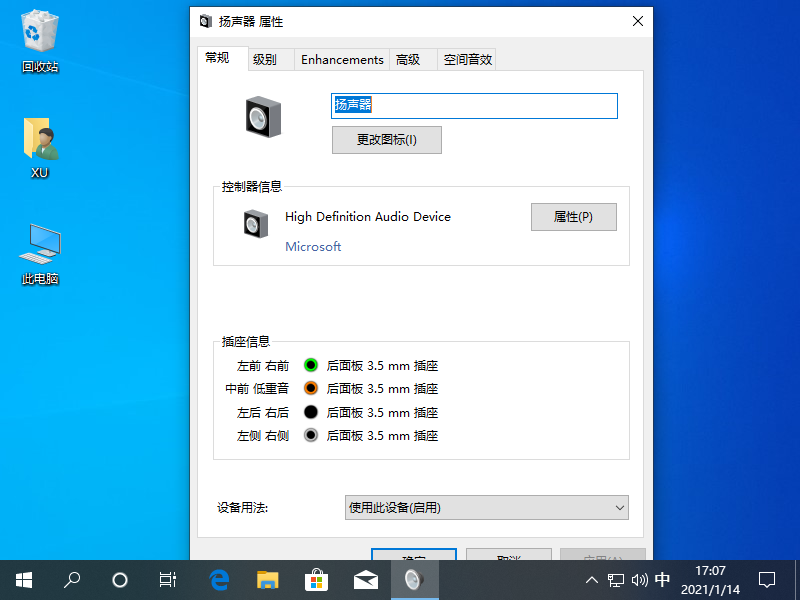800x600 pixels.
Task: Open the Mail app from the taskbar
Action: [x=366, y=580]
